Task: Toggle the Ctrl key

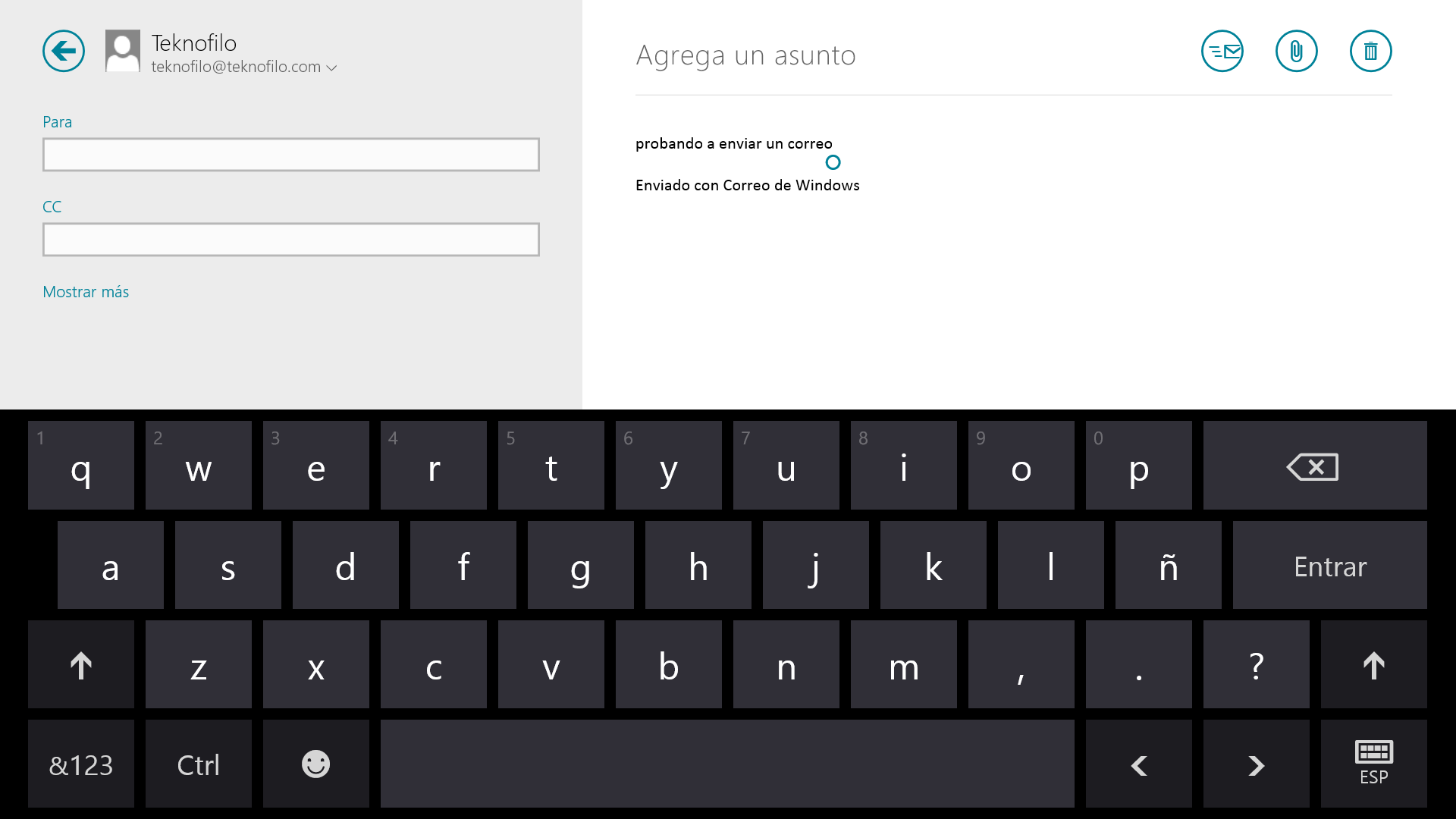Action: (198, 764)
